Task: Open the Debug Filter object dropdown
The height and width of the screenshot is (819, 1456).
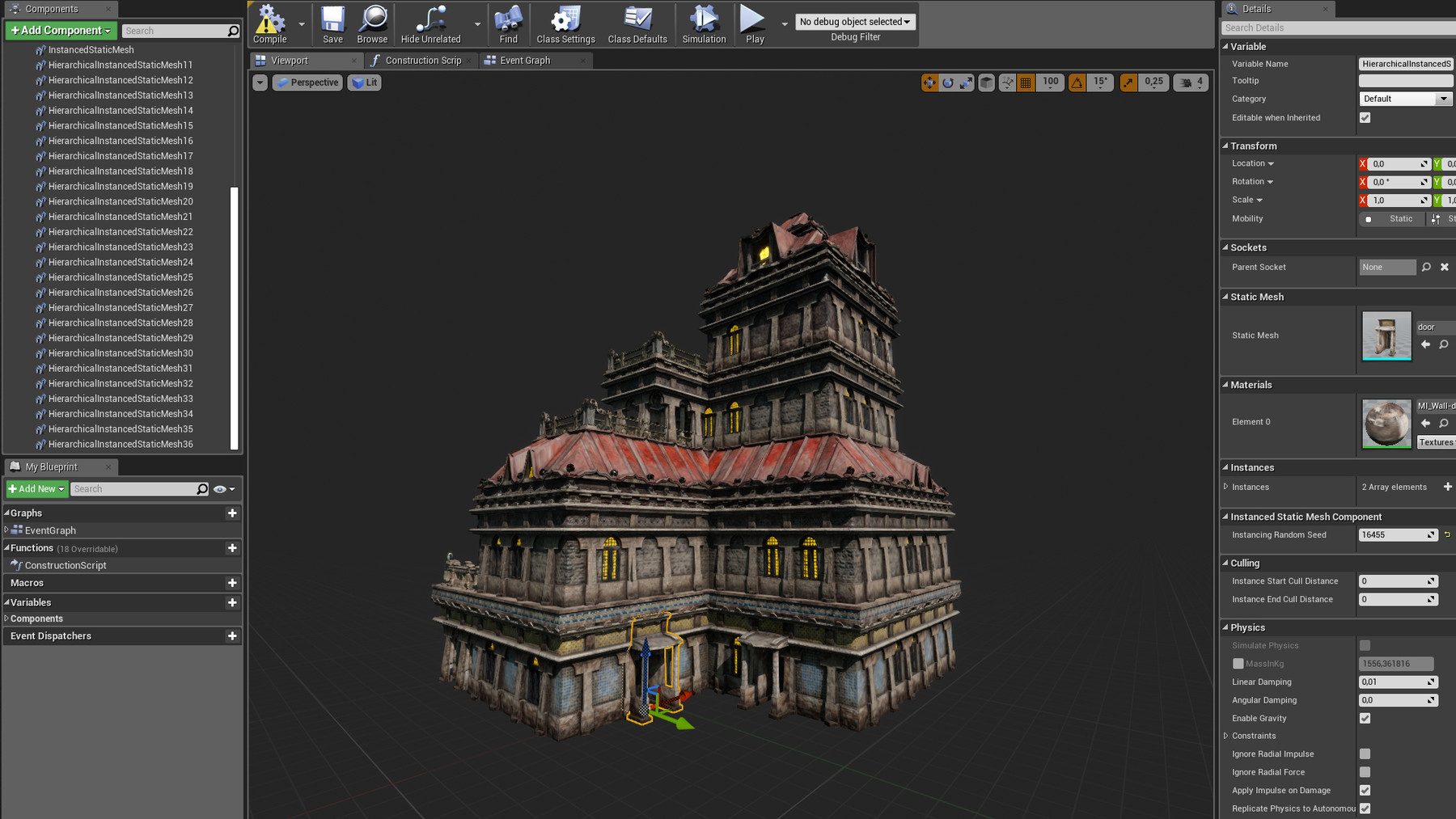Action: [x=854, y=21]
